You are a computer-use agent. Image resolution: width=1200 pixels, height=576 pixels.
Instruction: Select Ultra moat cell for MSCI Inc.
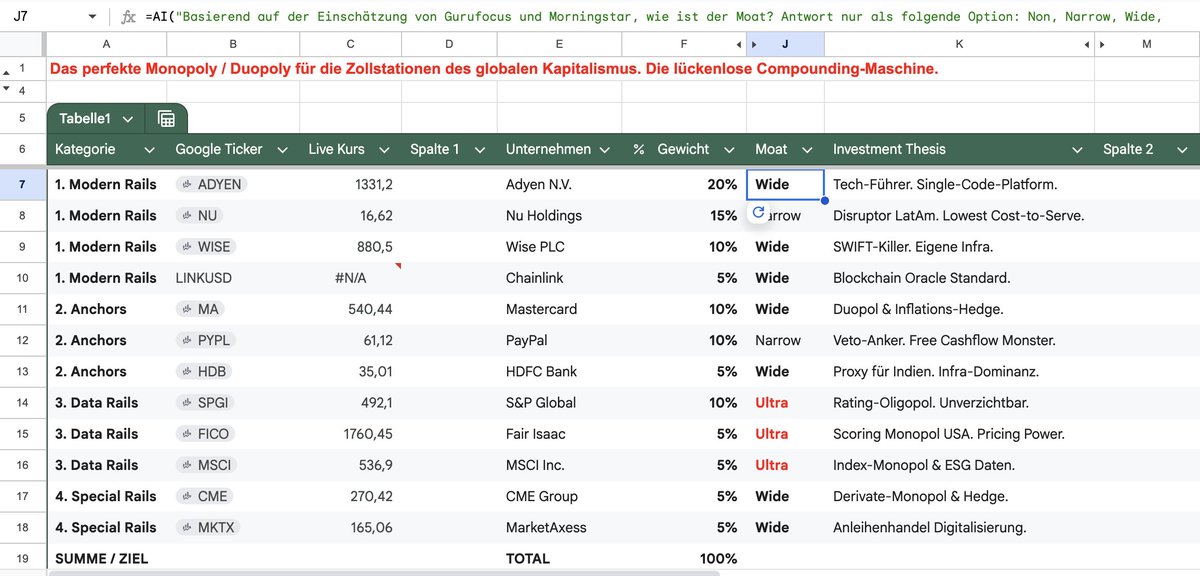pos(786,464)
